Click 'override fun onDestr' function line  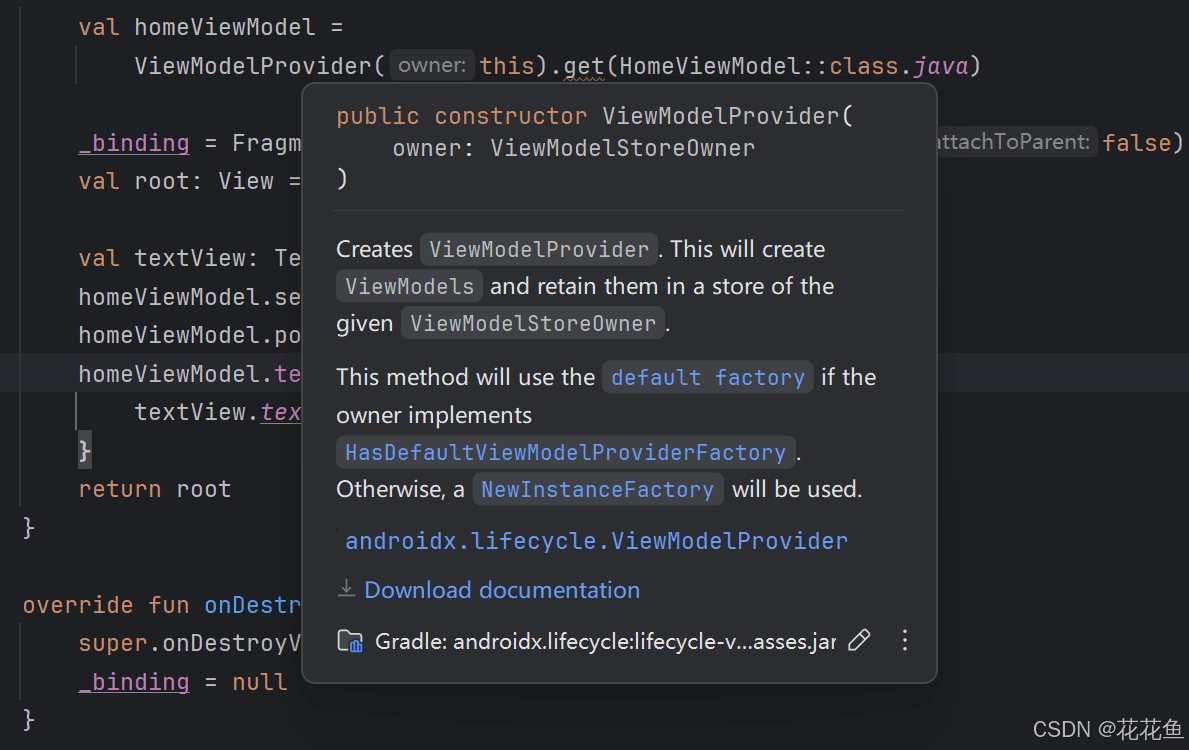(x=162, y=605)
